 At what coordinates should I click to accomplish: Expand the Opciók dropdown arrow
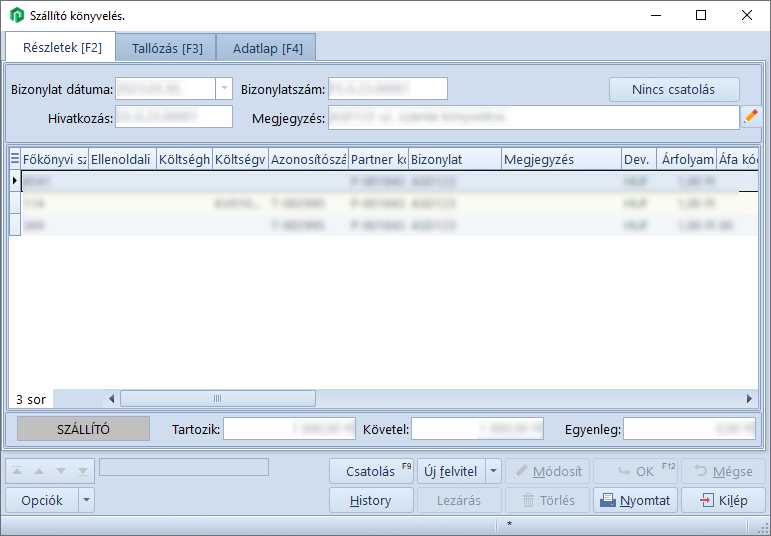click(86, 500)
